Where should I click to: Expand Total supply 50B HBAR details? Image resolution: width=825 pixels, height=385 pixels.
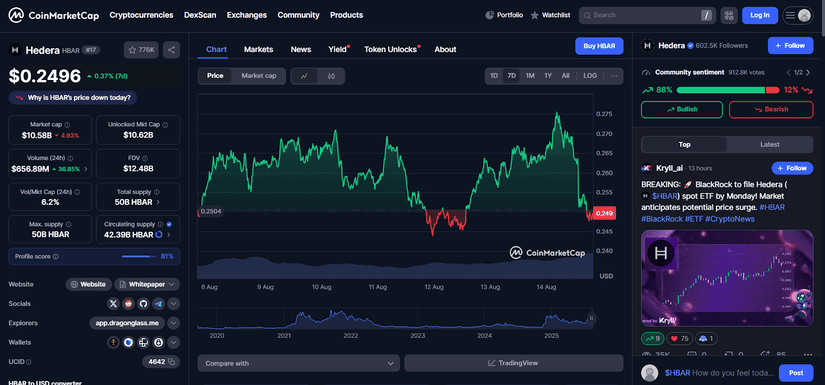(x=158, y=202)
